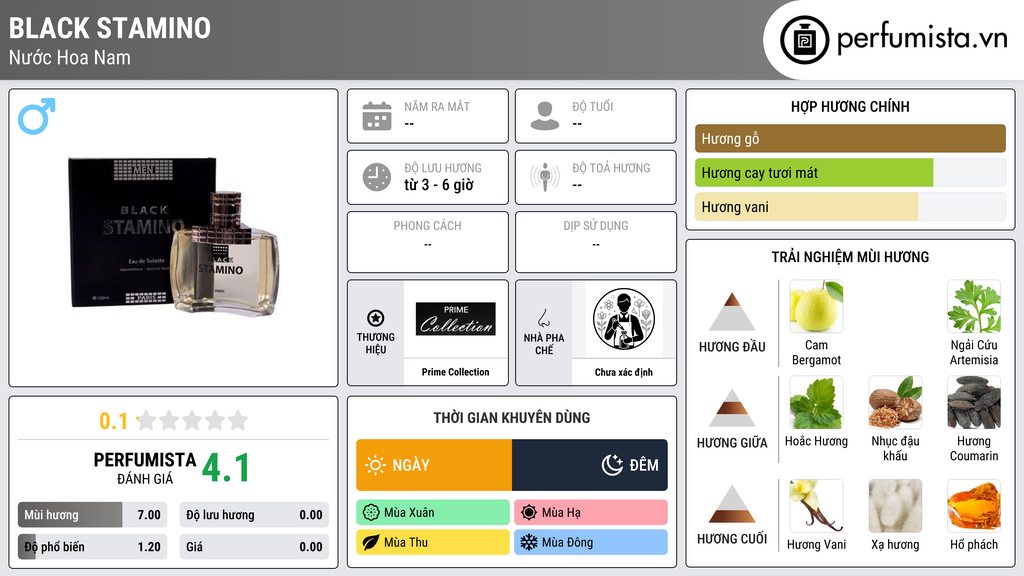Viewport: 1024px width, 576px height.
Task: Select the Xạ hương note image
Action: click(x=895, y=505)
